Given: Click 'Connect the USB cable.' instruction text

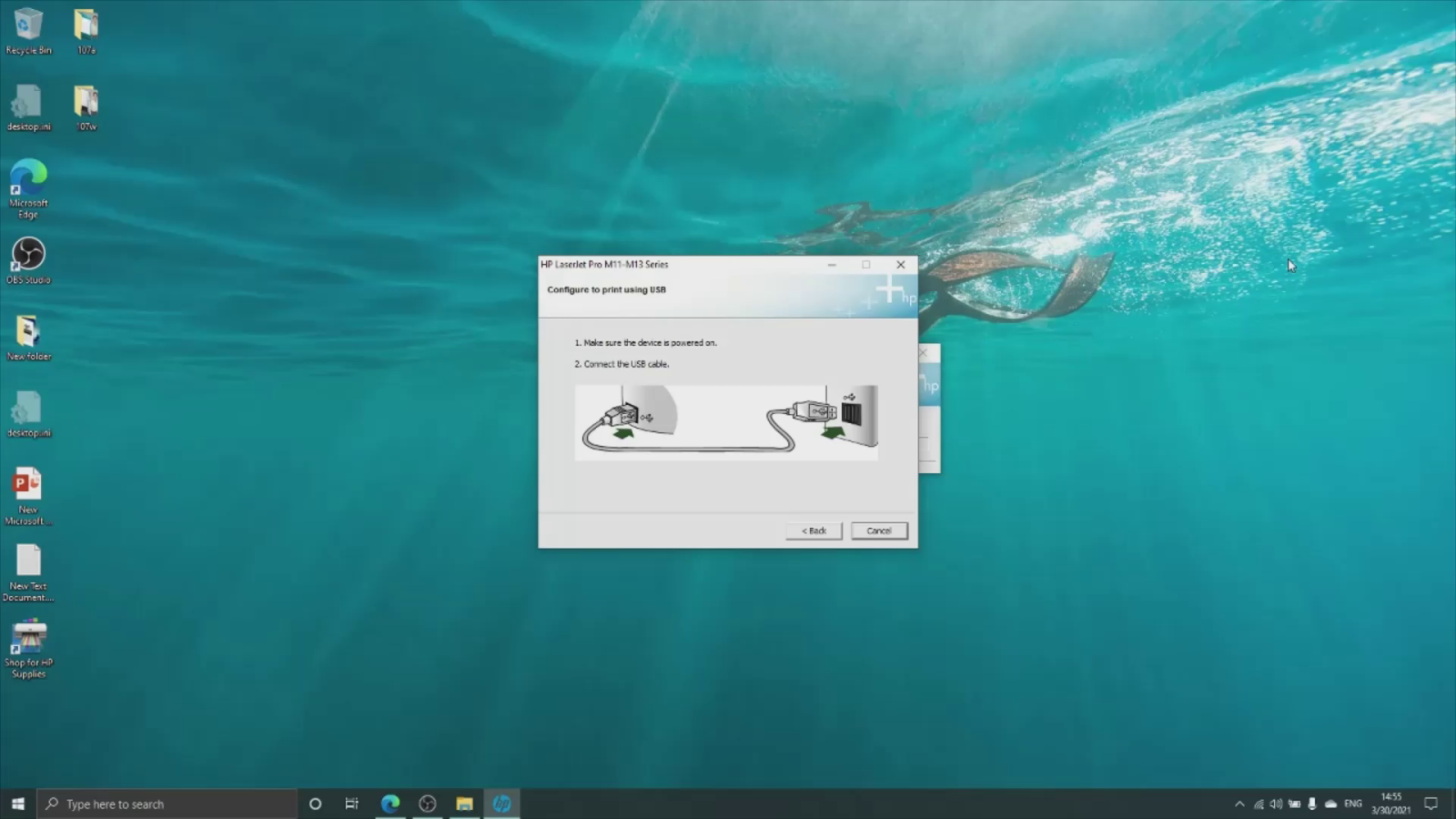Looking at the screenshot, I should [x=626, y=364].
